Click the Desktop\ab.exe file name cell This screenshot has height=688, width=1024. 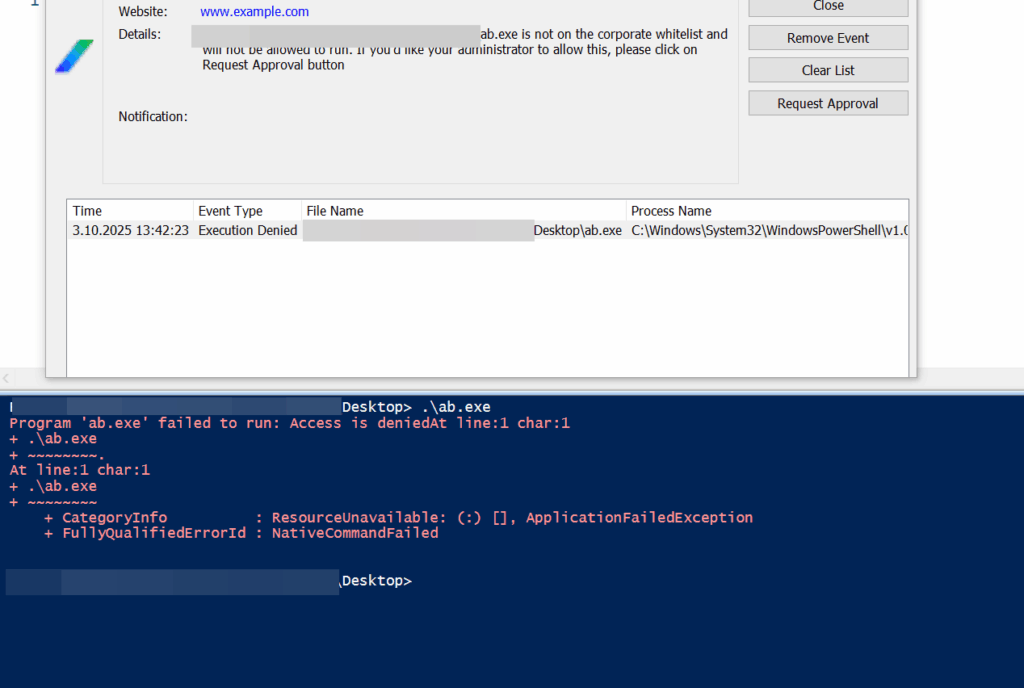coord(577,230)
